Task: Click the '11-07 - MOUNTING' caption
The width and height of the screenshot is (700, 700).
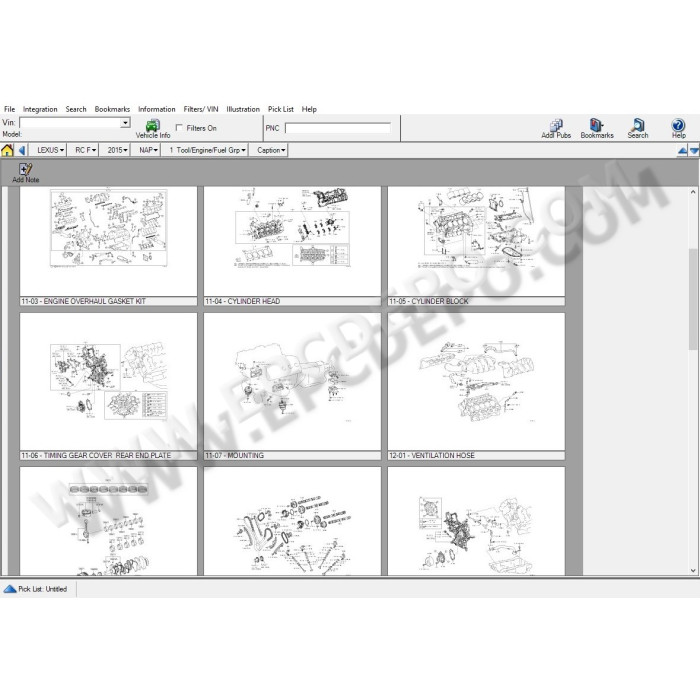Action: tap(292, 455)
